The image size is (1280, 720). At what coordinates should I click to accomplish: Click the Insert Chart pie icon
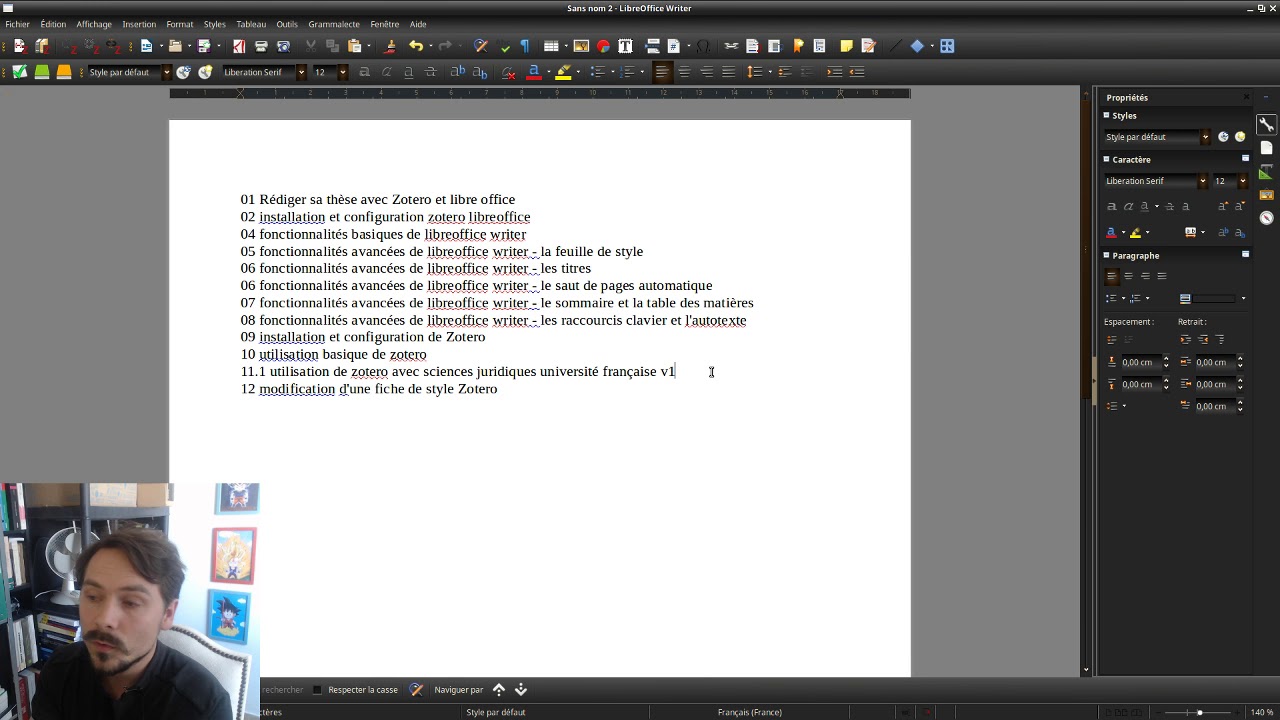[603, 46]
